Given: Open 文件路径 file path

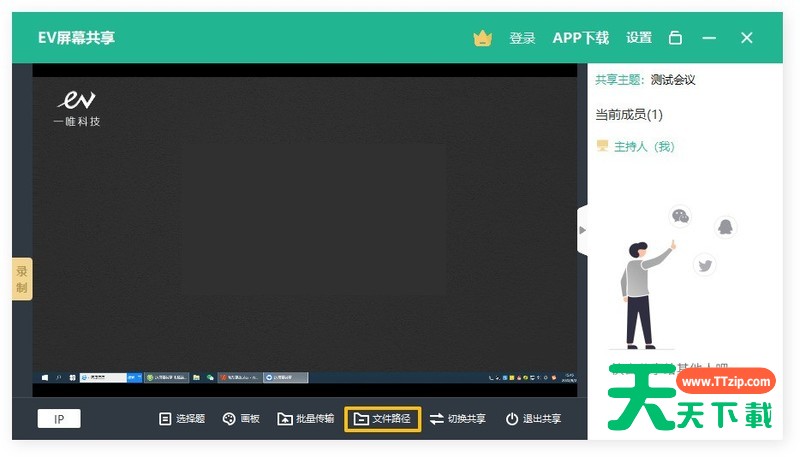Looking at the screenshot, I should [x=382, y=419].
